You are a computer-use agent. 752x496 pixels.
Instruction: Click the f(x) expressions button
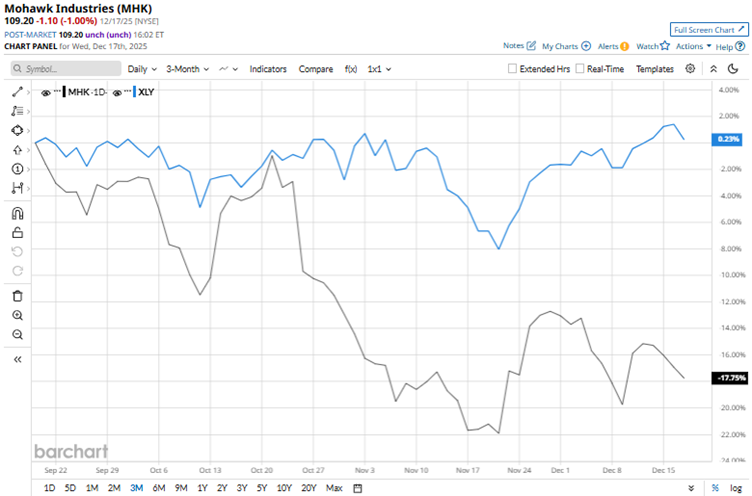[x=351, y=69]
